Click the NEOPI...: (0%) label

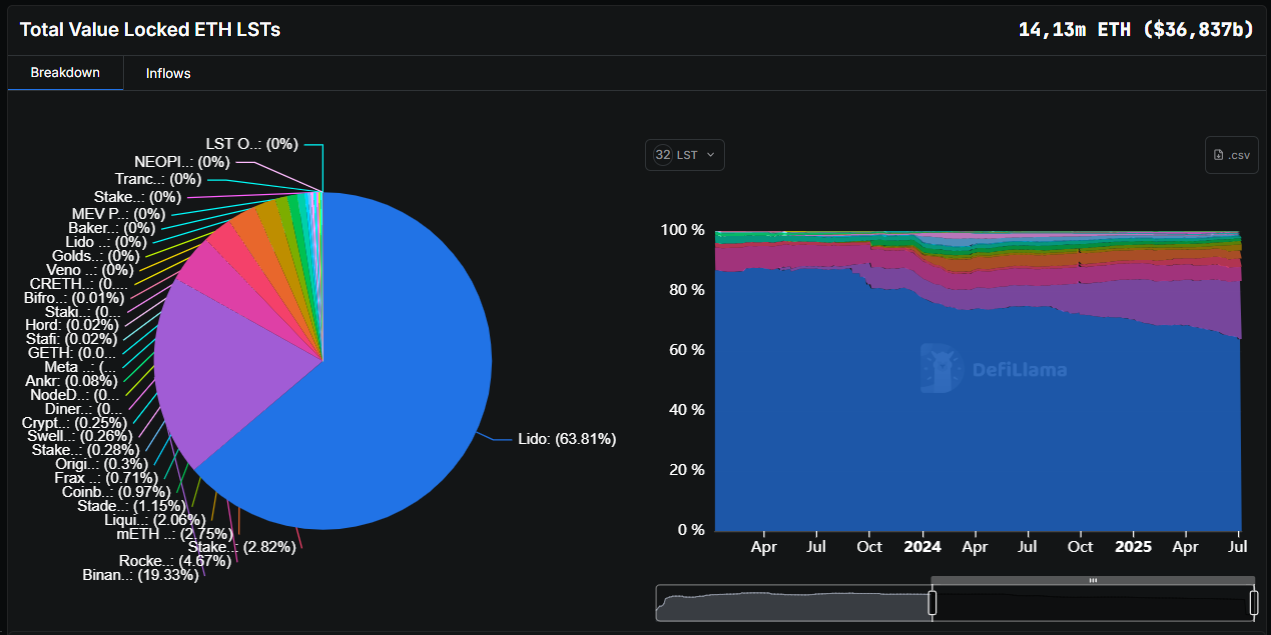182,162
